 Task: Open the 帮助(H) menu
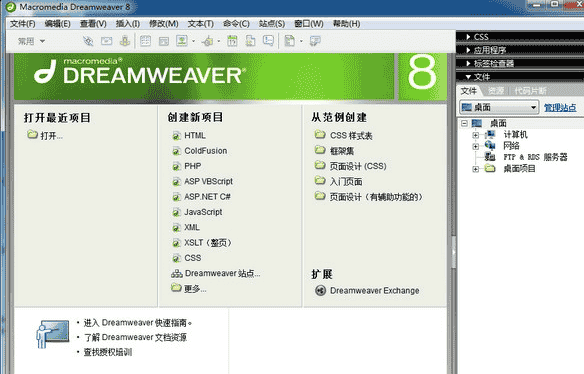tap(346, 24)
